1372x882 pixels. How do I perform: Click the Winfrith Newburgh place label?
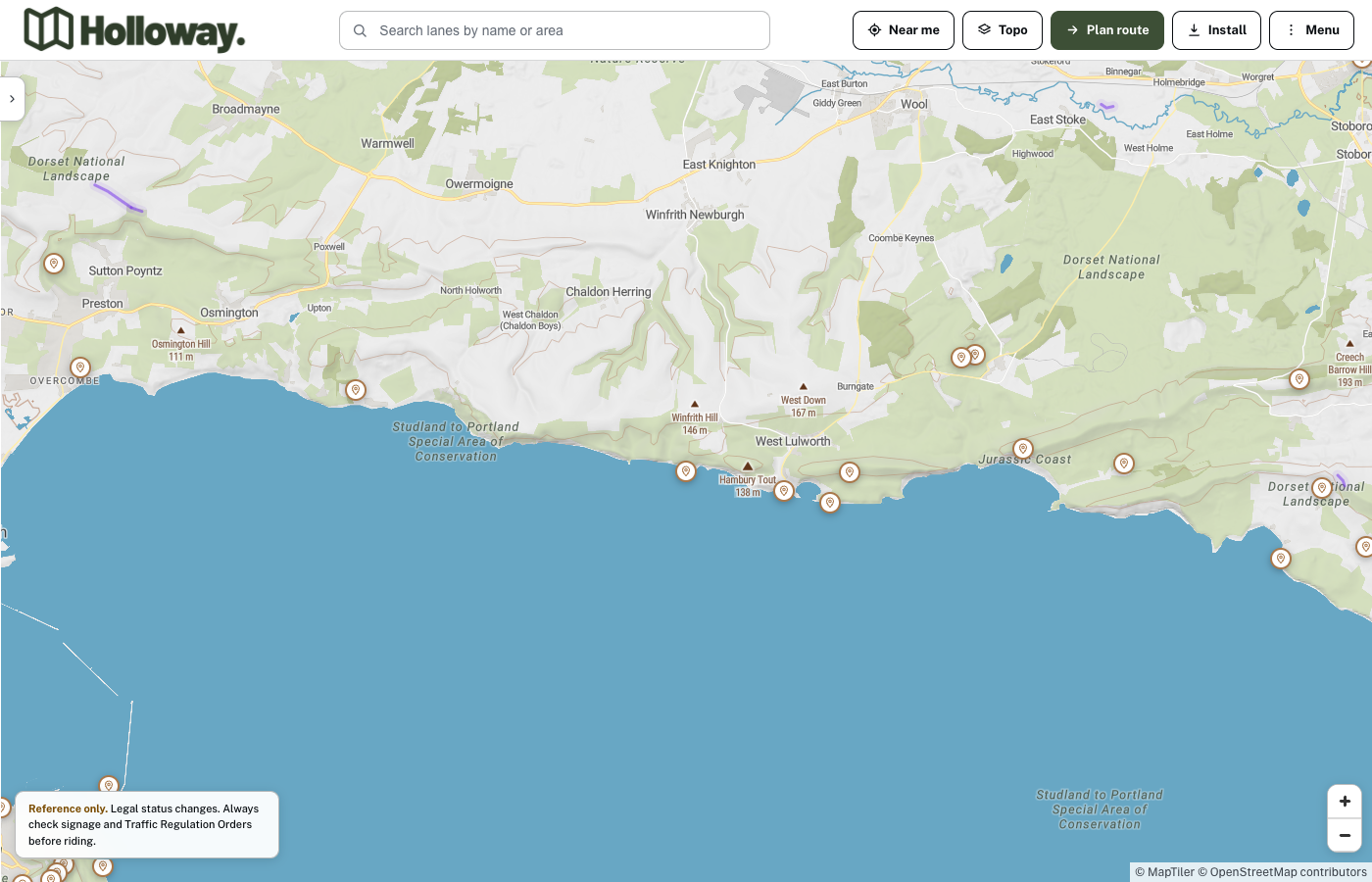pyautogui.click(x=695, y=215)
